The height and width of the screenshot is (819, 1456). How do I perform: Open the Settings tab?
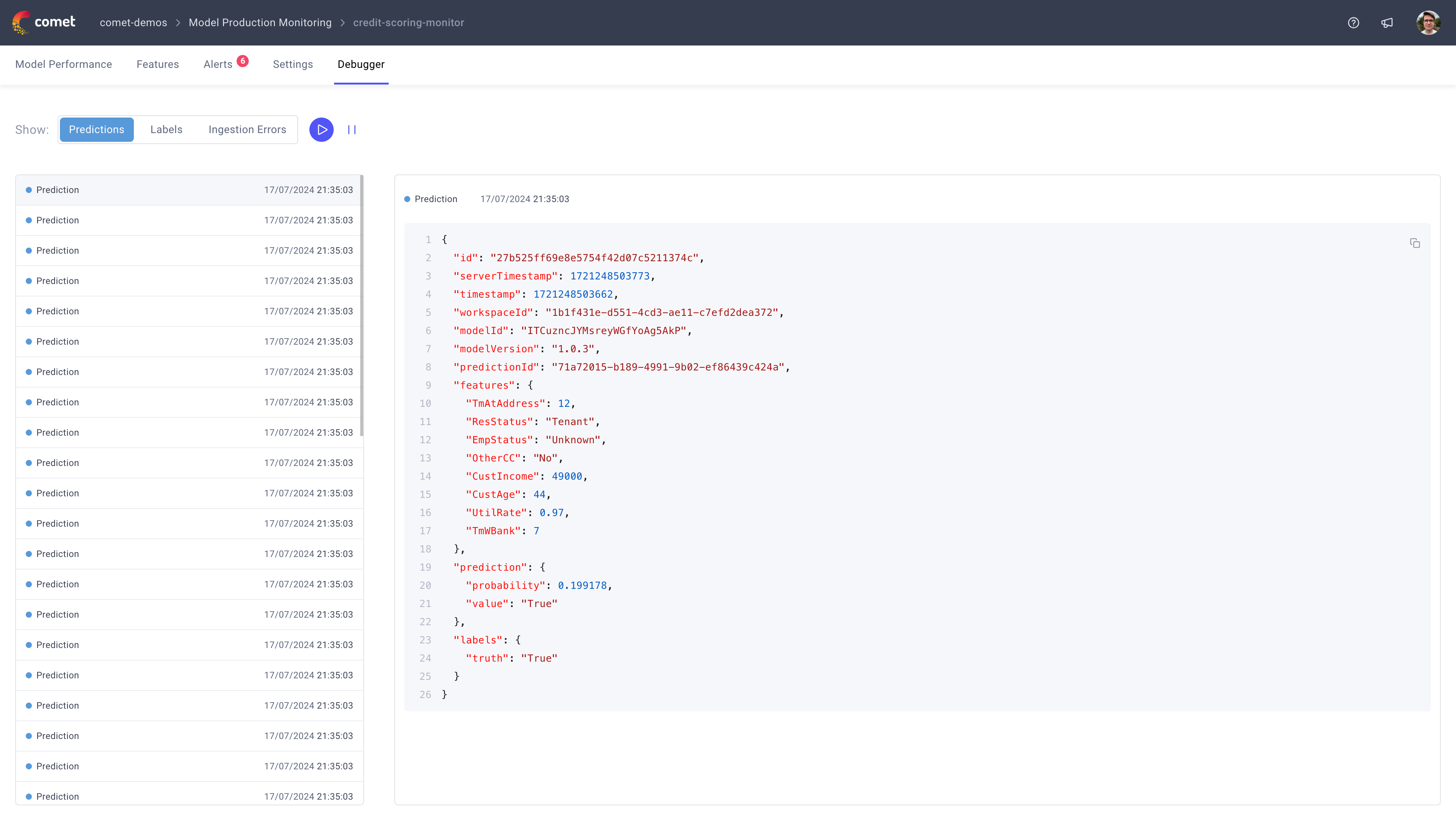(x=292, y=64)
